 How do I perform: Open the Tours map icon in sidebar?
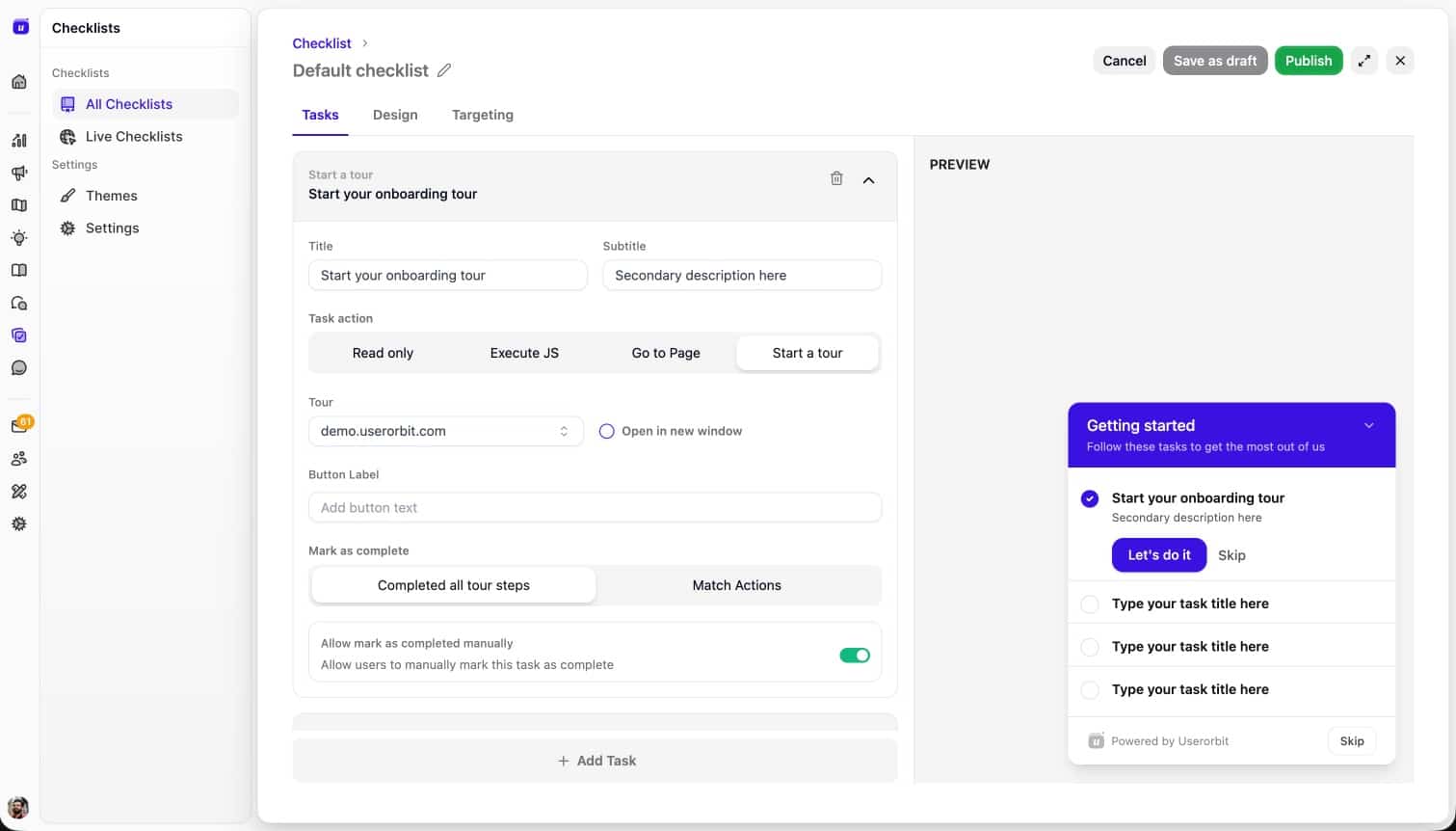19,205
